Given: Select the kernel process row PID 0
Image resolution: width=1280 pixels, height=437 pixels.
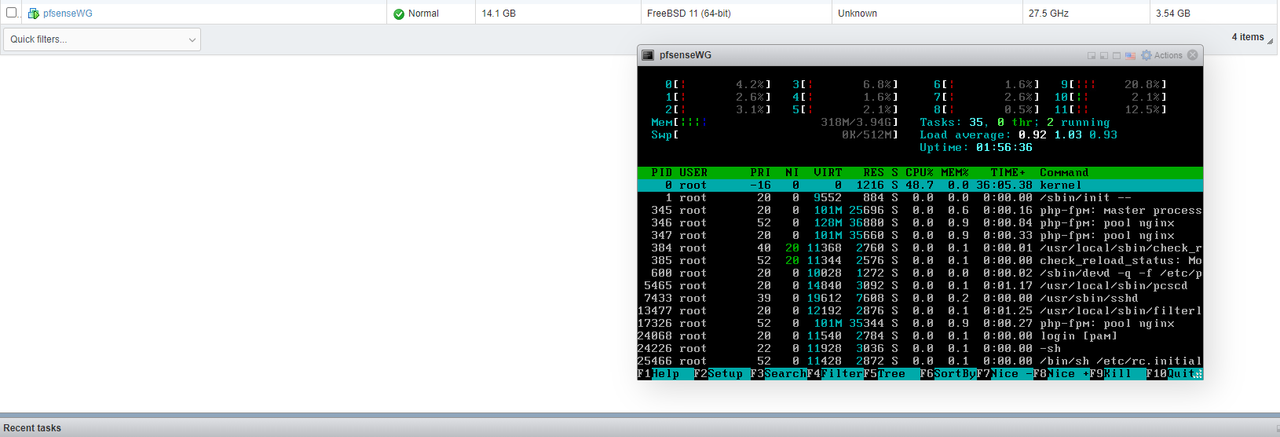Looking at the screenshot, I should pos(920,185).
